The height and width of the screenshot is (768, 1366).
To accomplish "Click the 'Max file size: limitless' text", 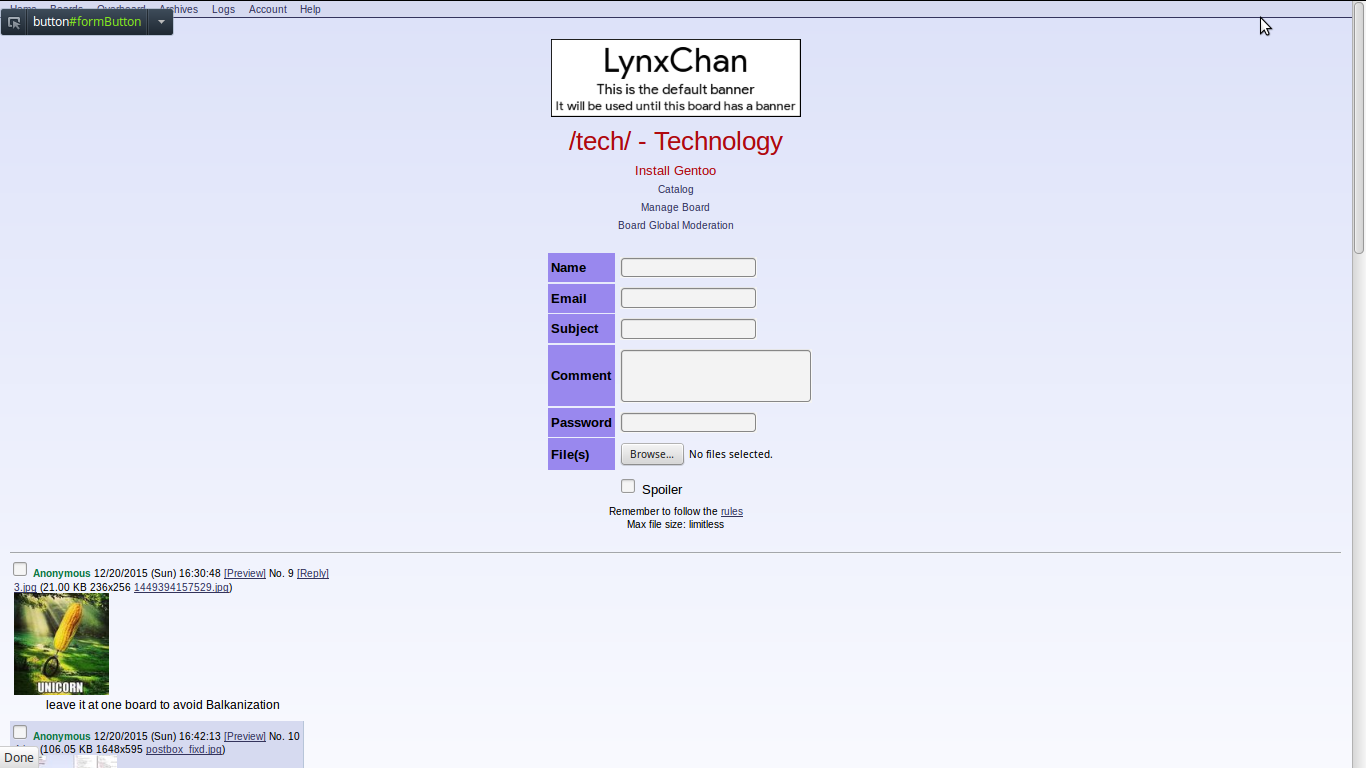I will 676,524.
